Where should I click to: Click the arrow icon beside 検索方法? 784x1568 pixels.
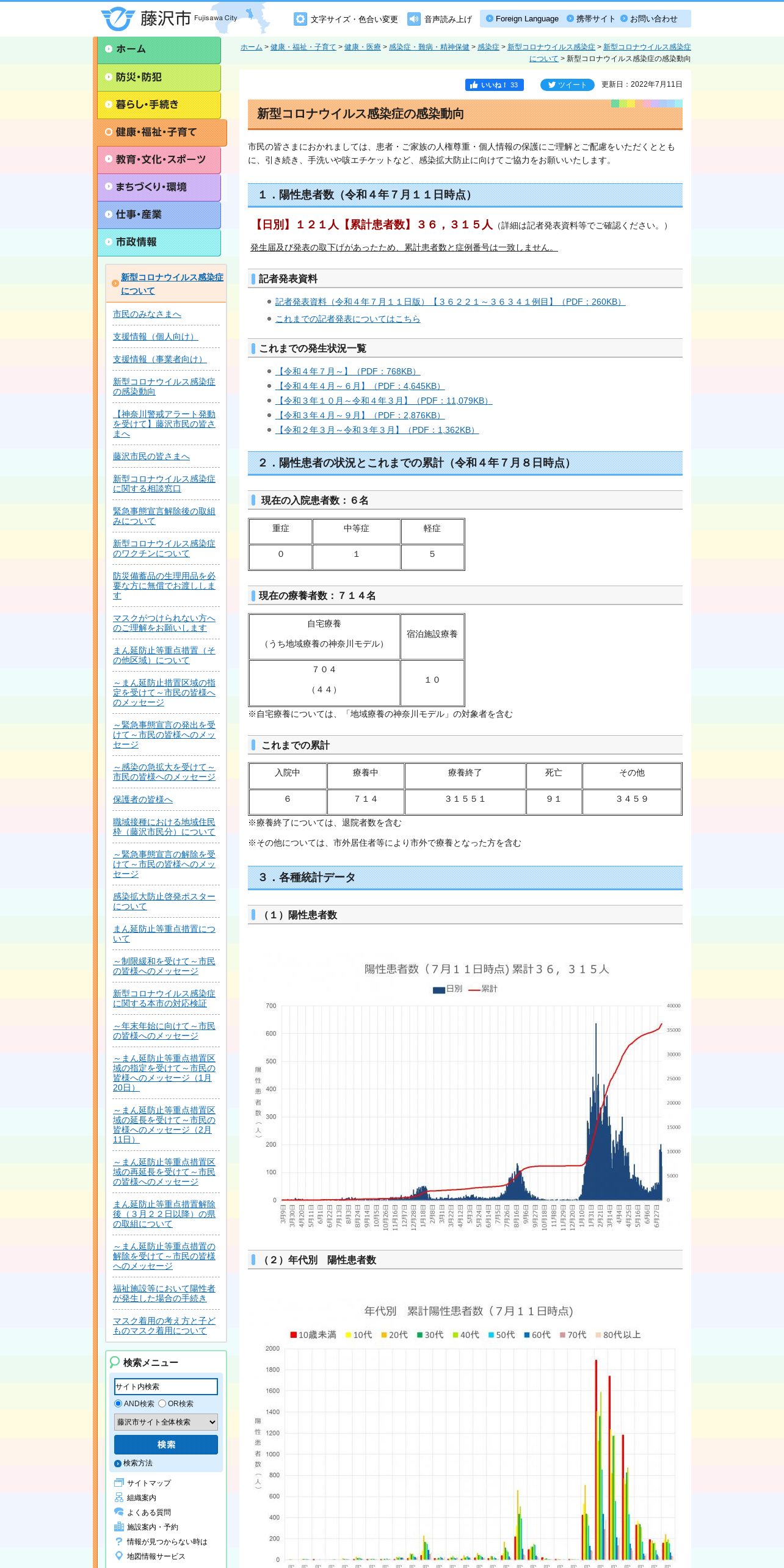pyautogui.click(x=118, y=1464)
